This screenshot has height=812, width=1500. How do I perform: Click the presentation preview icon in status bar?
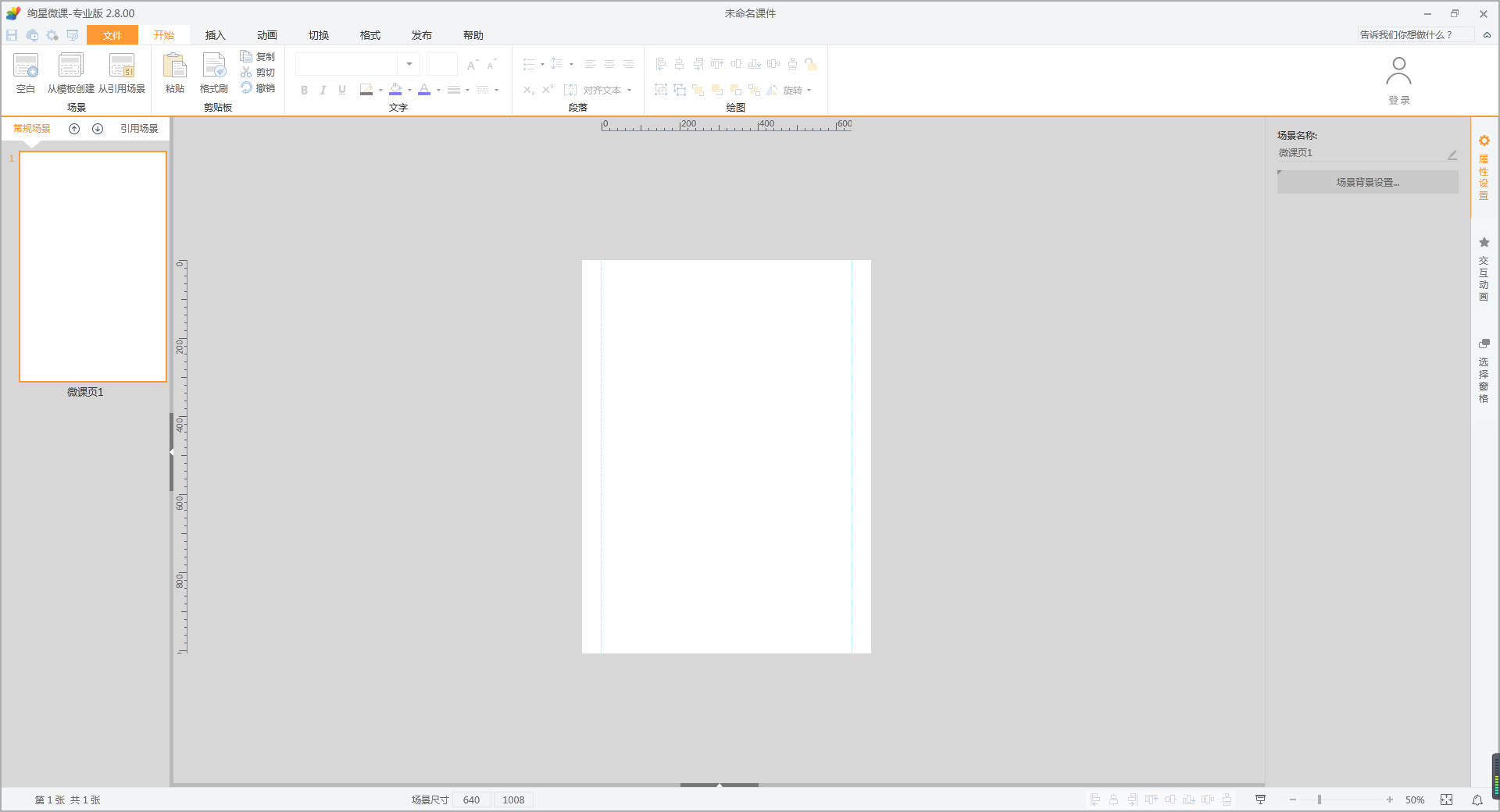pyautogui.click(x=1260, y=800)
